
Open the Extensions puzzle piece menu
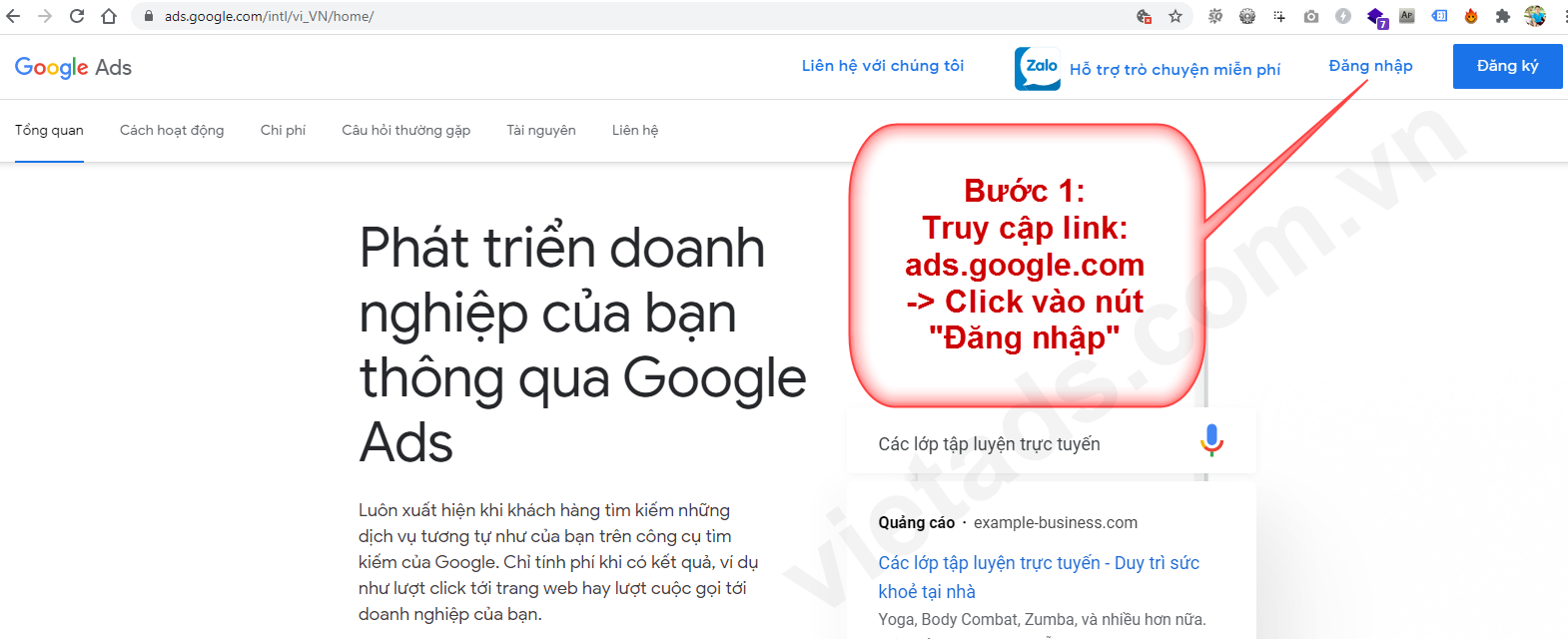(1503, 16)
